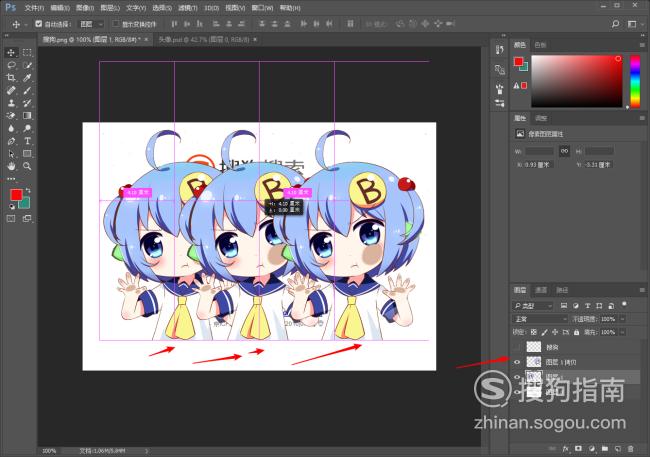Select the Pen tool
Viewport: 650px width, 457px height.
pos(11,141)
